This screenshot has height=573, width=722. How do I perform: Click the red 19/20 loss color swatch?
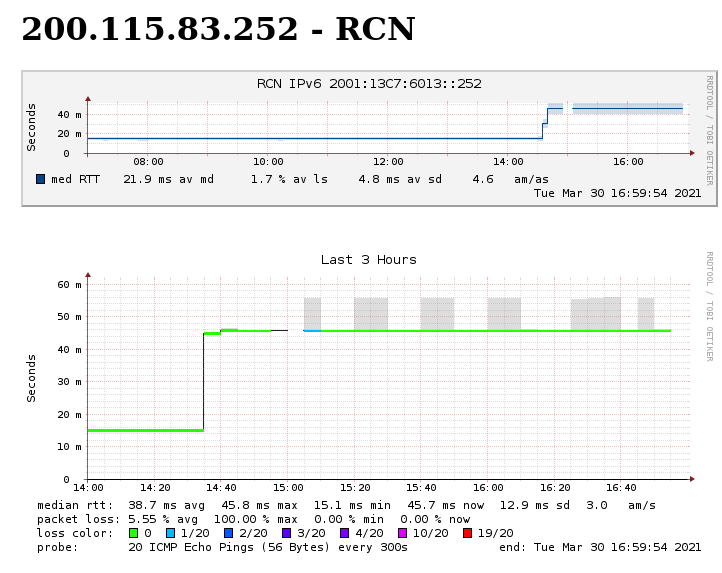(x=468, y=533)
